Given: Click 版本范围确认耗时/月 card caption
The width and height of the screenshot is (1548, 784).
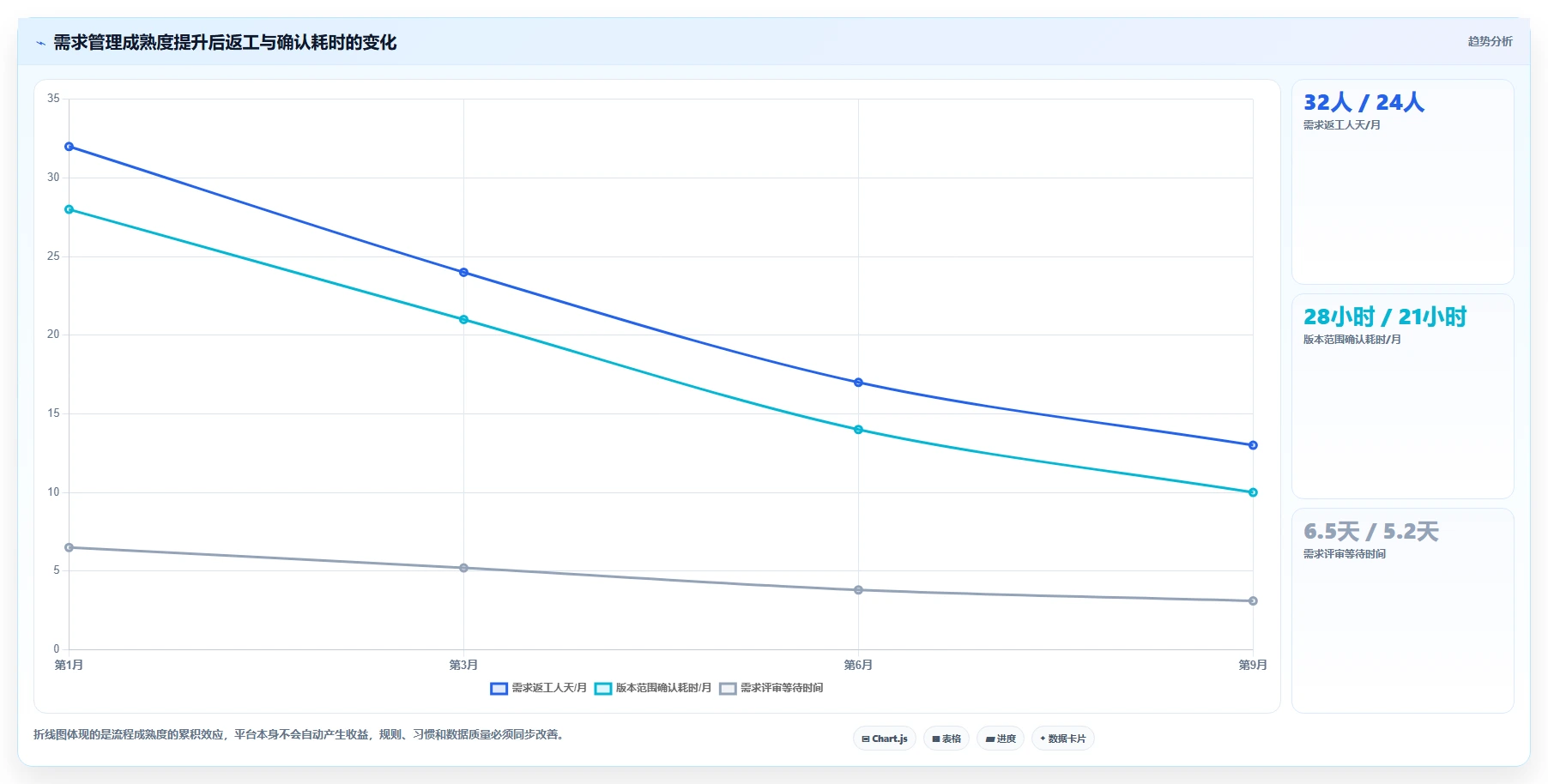Looking at the screenshot, I should pos(1351,340).
